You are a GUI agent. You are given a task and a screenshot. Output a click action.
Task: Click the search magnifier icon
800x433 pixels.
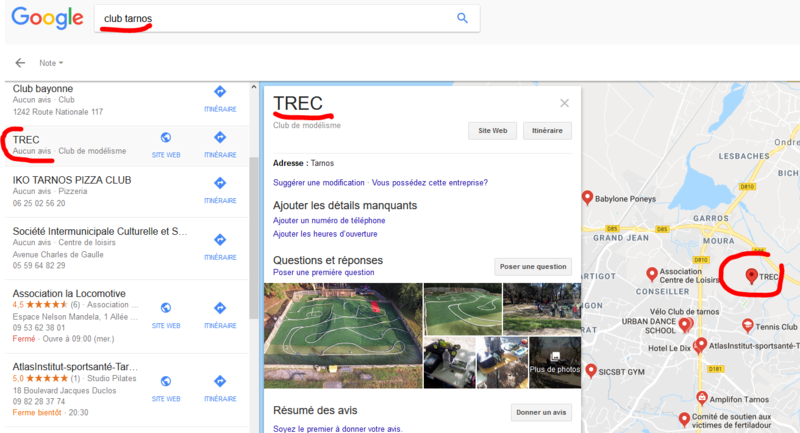click(x=462, y=18)
